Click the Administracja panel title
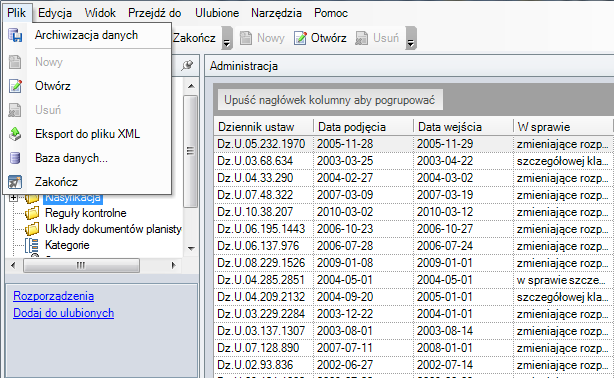614x378 pixels. click(244, 66)
